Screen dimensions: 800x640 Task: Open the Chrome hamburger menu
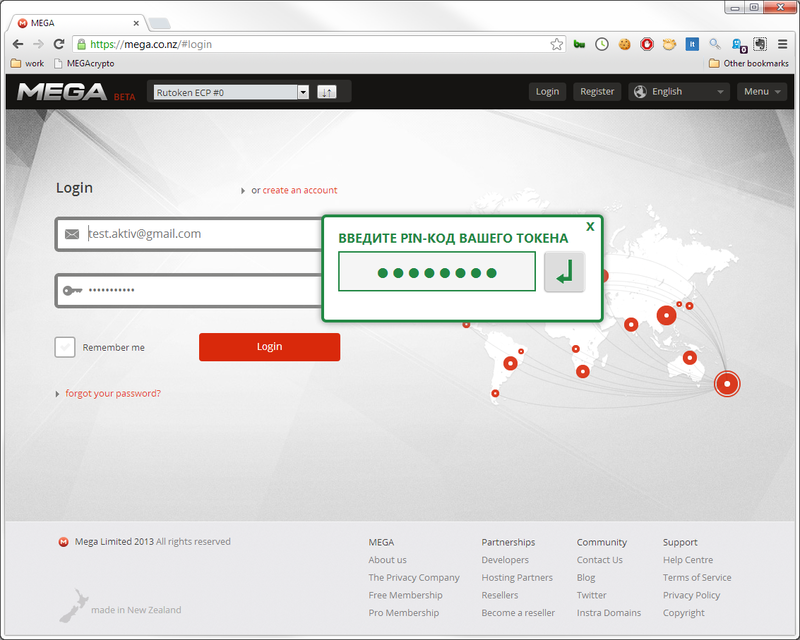click(x=783, y=44)
